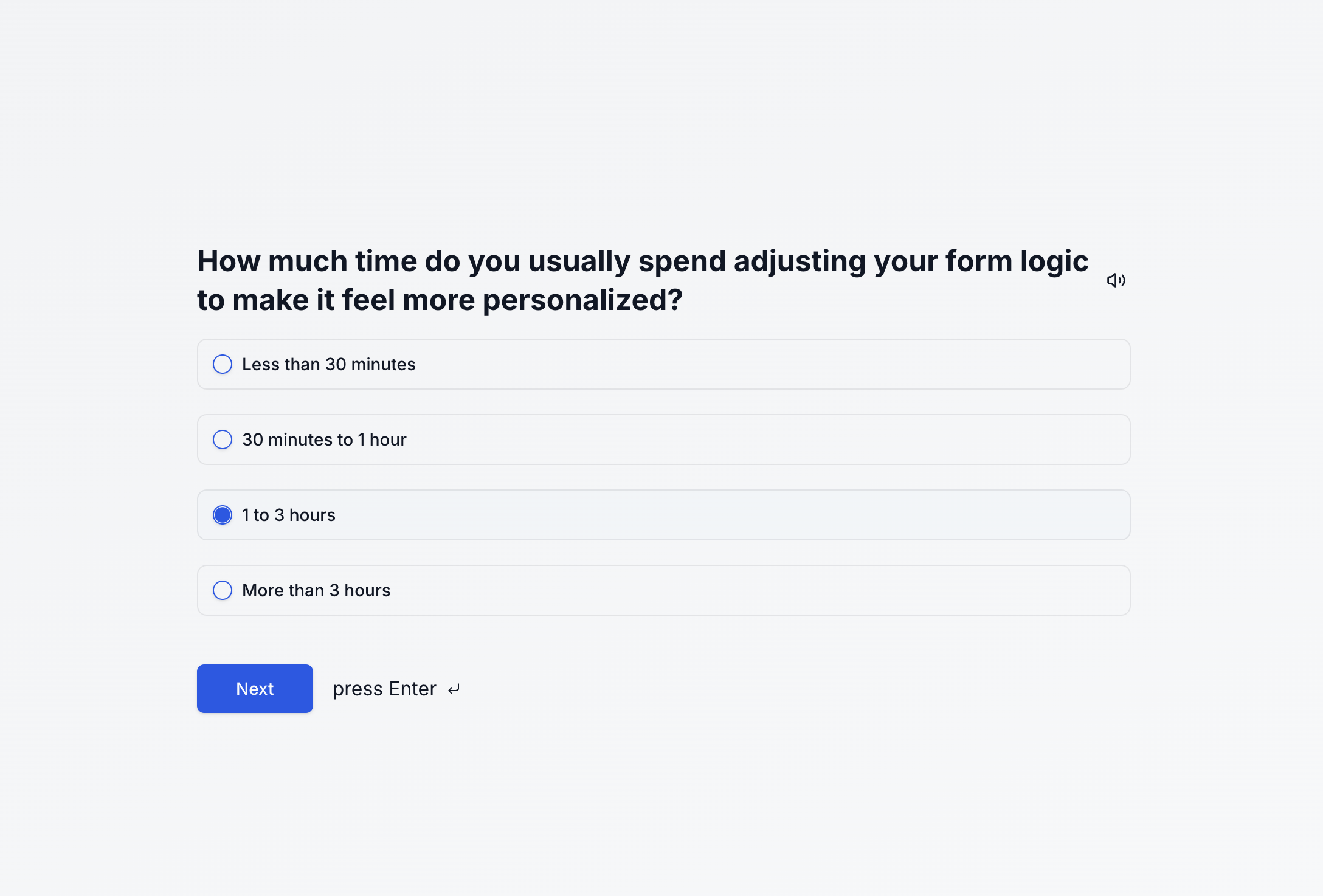Click the 'Less than 30 minutes' label text

[328, 364]
